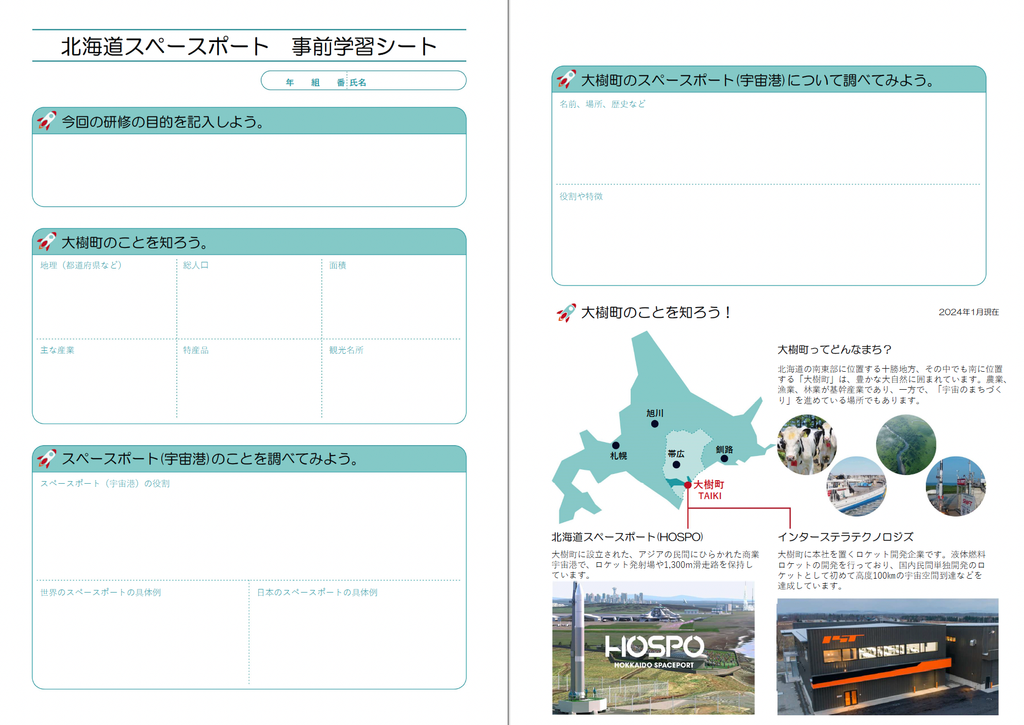
Task: Click the Interstellar Technologies building photo
Action: (888, 656)
